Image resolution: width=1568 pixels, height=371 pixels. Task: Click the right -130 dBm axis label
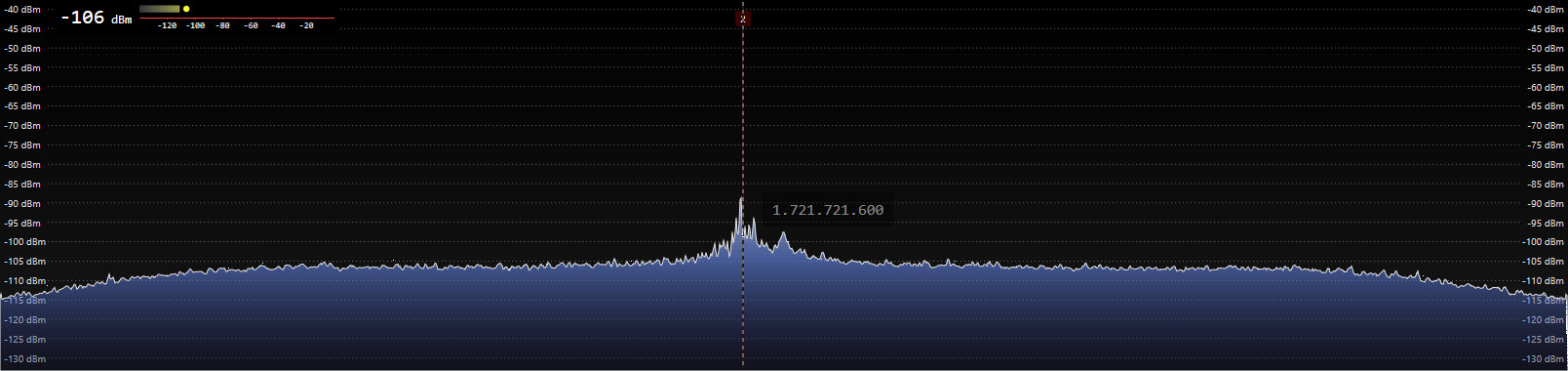point(1544,359)
